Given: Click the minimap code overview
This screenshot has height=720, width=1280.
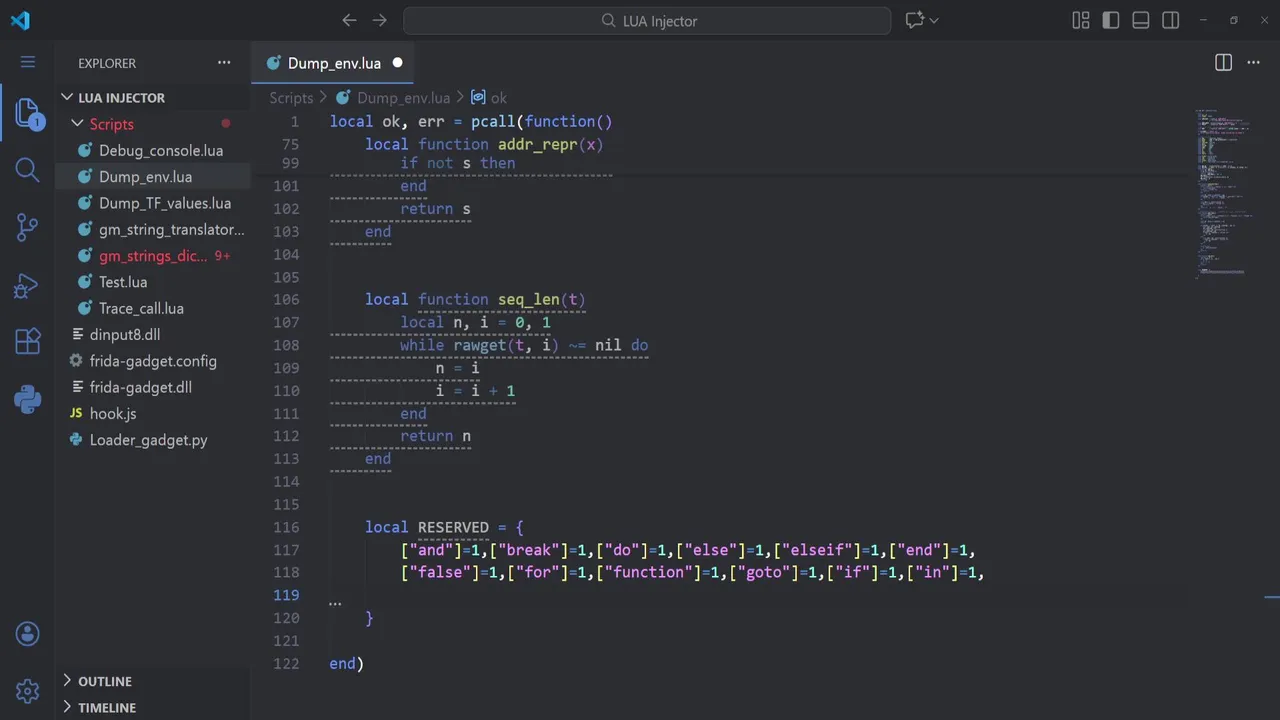Looking at the screenshot, I should 1222,190.
